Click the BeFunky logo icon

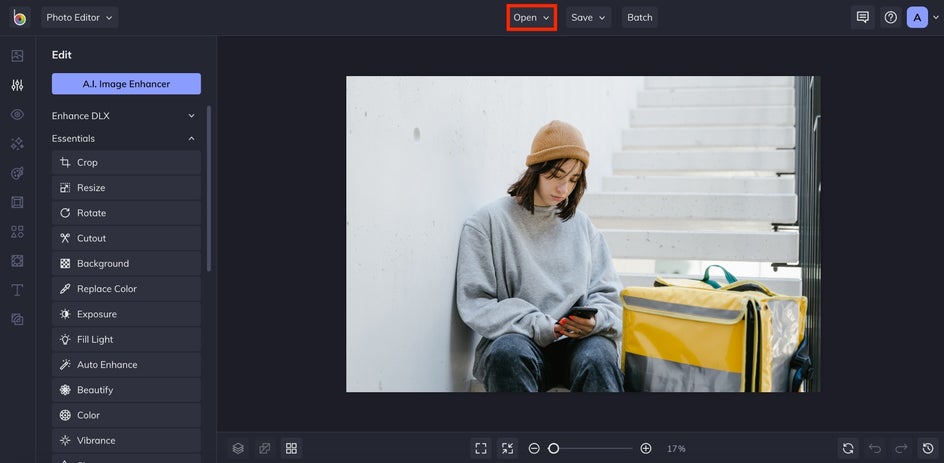(x=19, y=17)
